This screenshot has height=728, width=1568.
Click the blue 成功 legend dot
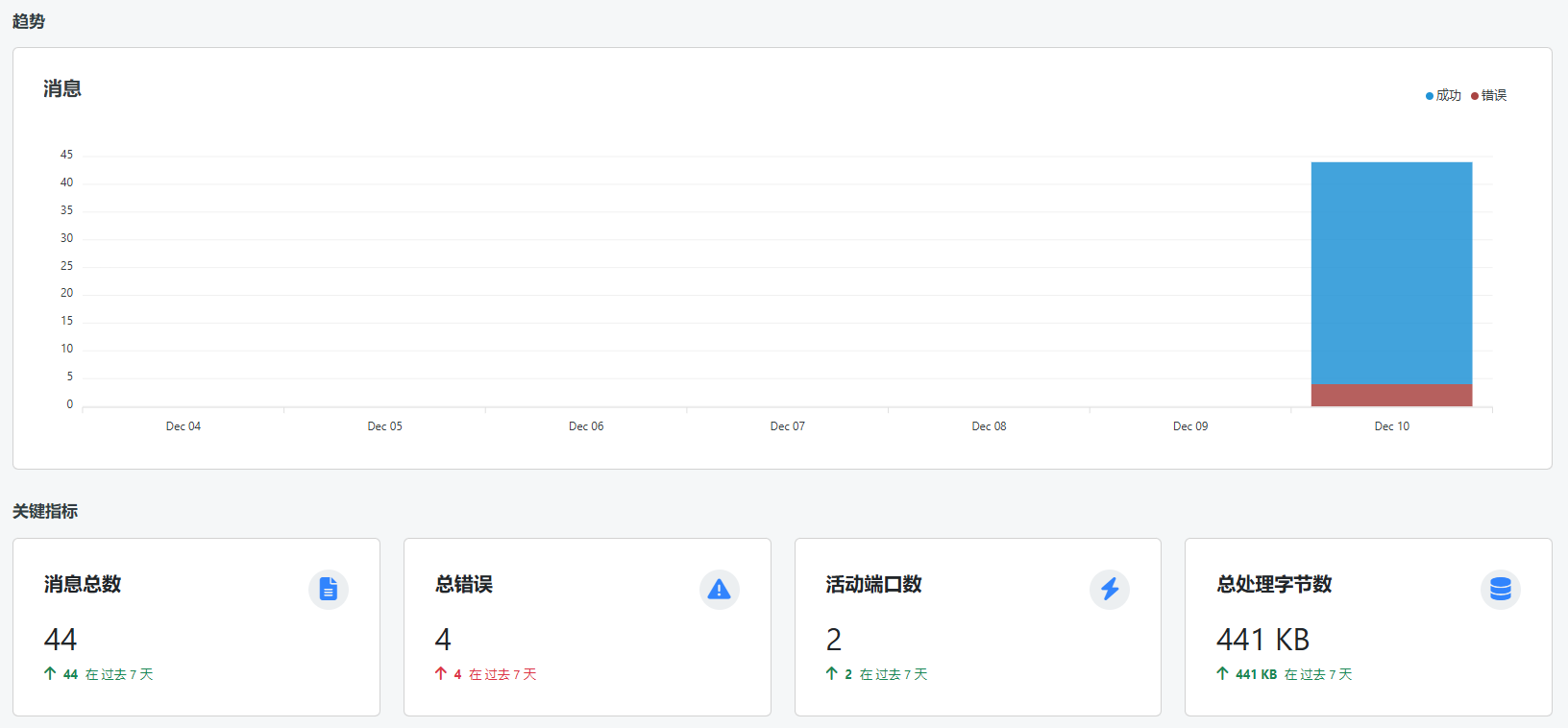(x=1430, y=96)
